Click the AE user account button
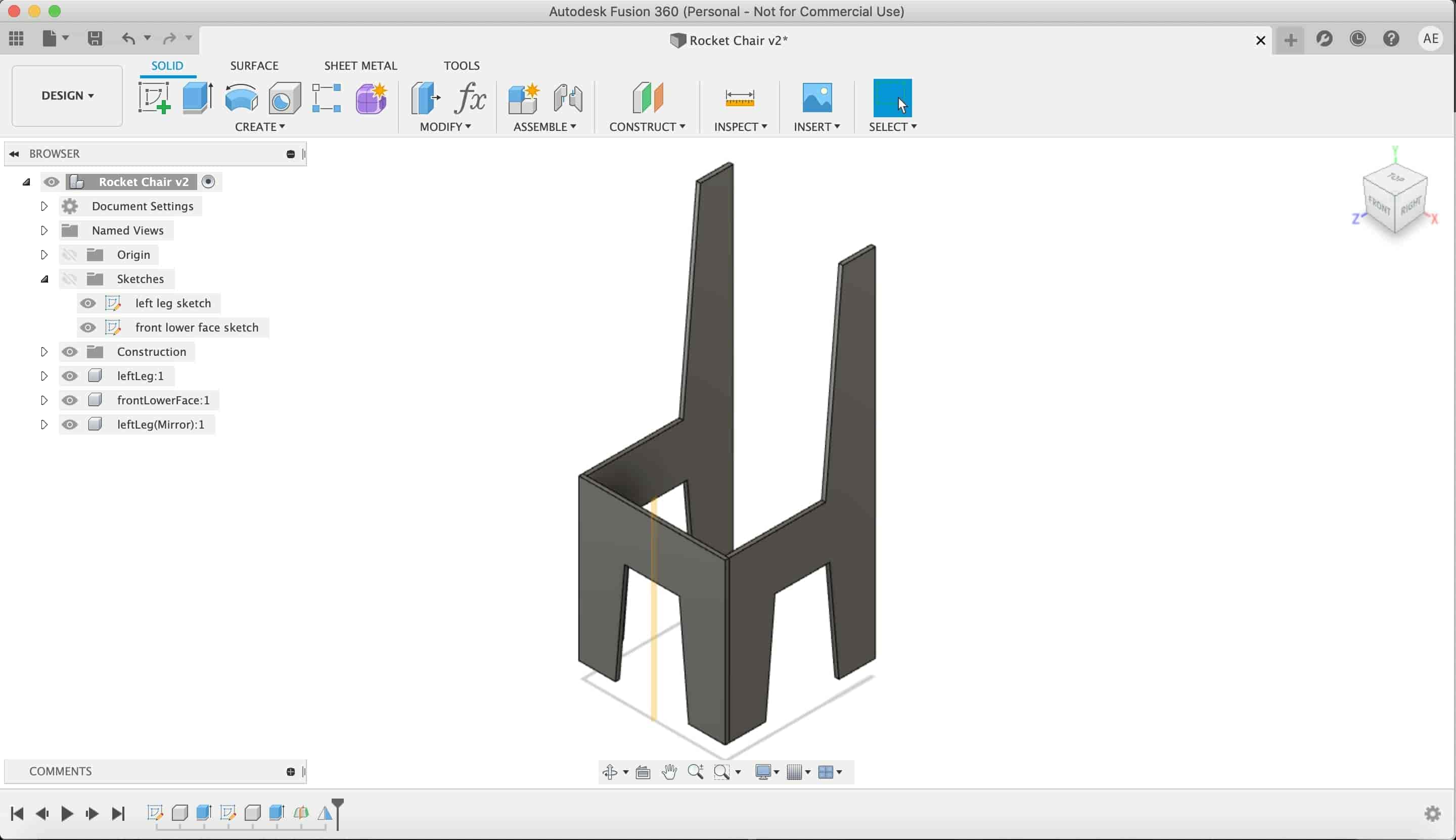The image size is (1456, 840). click(x=1431, y=38)
